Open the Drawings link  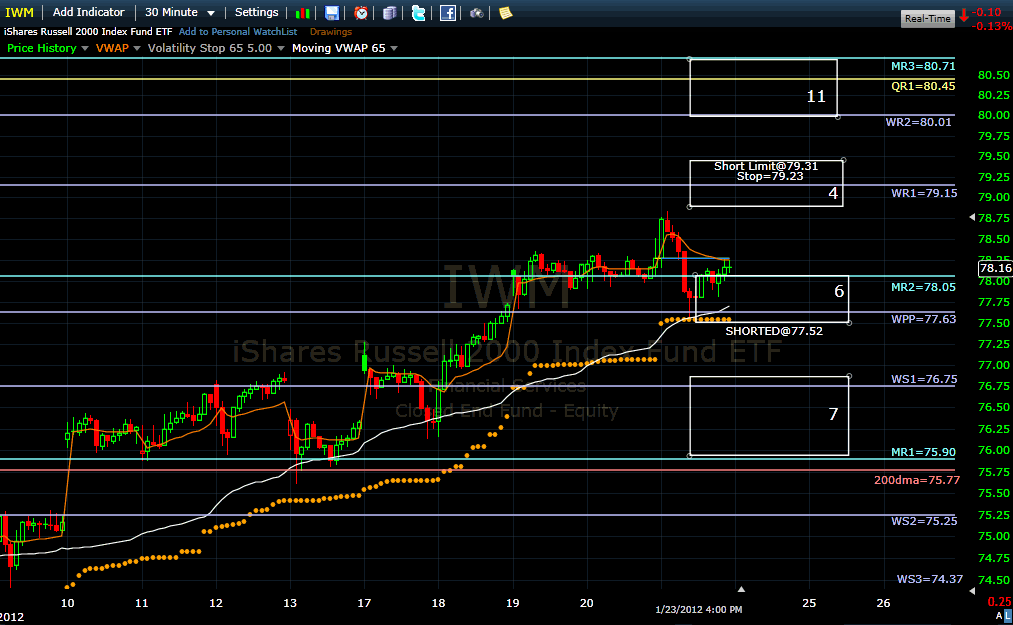click(x=331, y=32)
